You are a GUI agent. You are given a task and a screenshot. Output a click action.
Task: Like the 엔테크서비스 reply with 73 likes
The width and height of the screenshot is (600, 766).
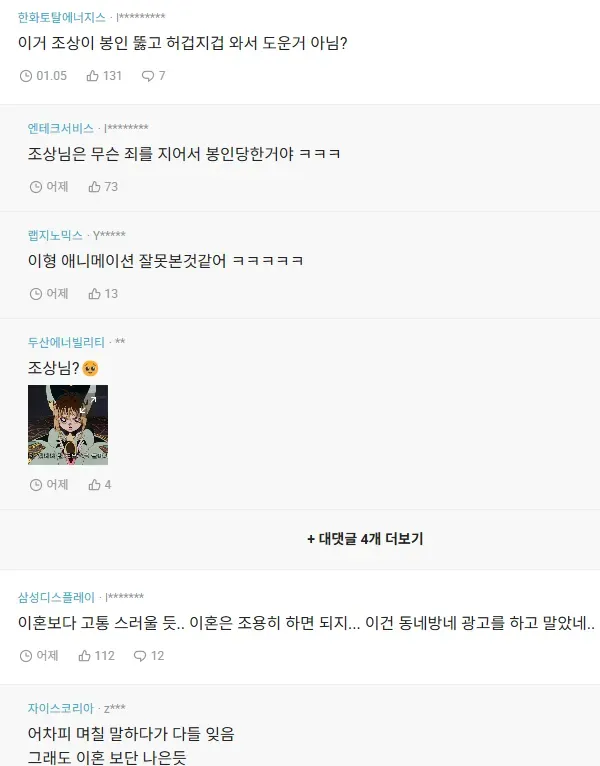point(103,187)
